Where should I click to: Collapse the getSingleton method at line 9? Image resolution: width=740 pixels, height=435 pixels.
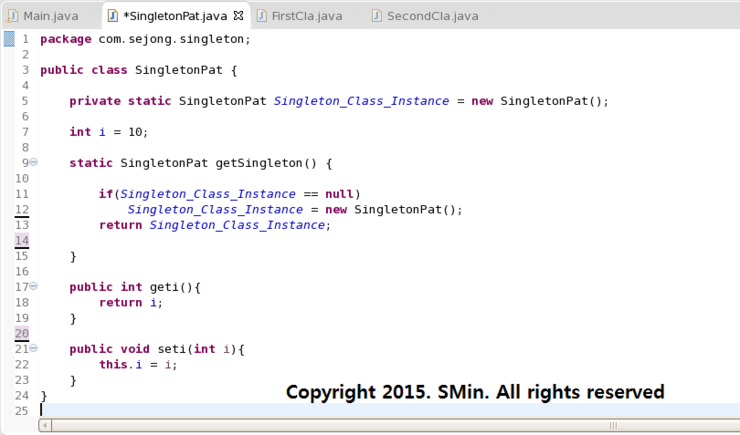click(x=34, y=162)
